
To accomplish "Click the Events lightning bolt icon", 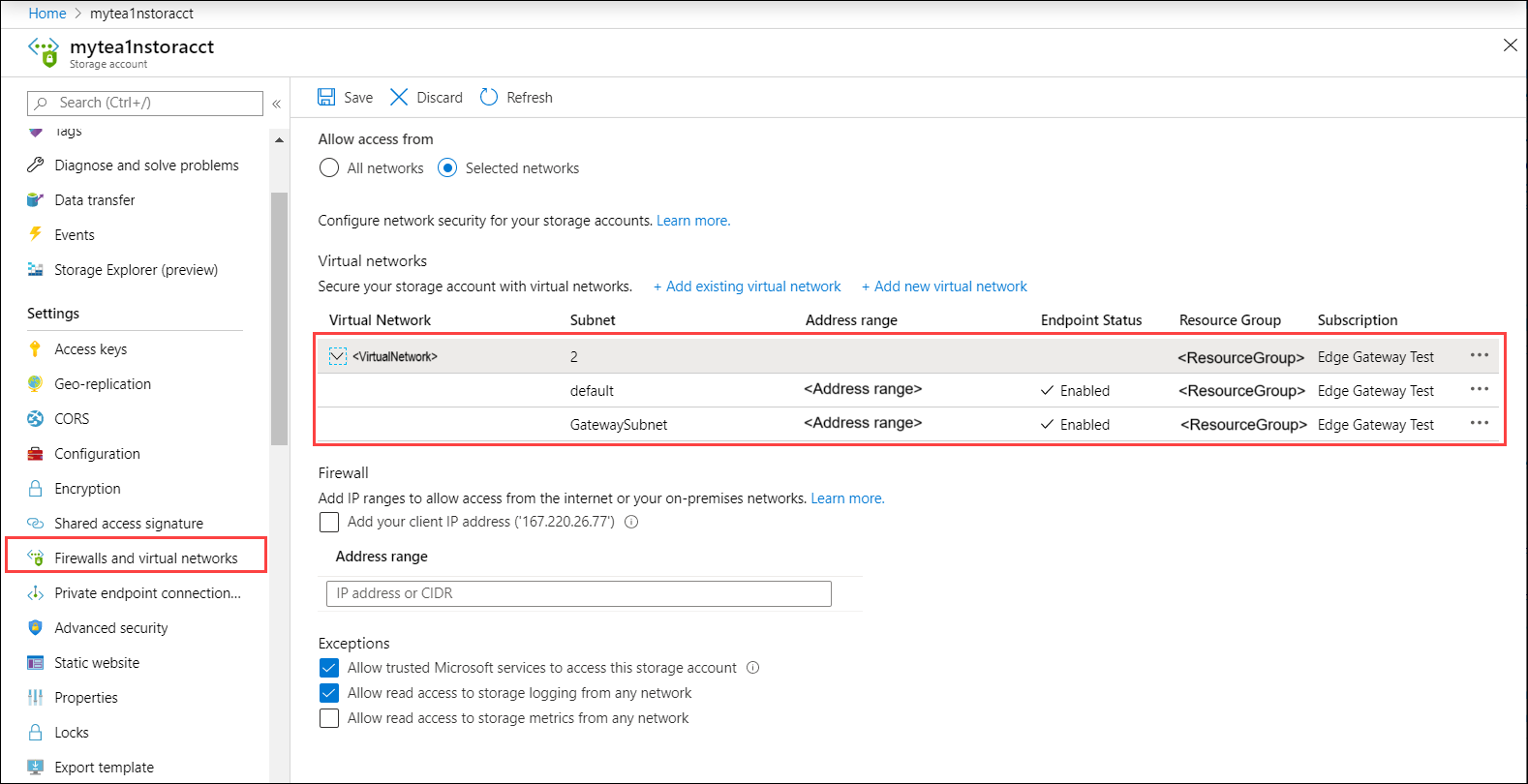I will coord(36,234).
